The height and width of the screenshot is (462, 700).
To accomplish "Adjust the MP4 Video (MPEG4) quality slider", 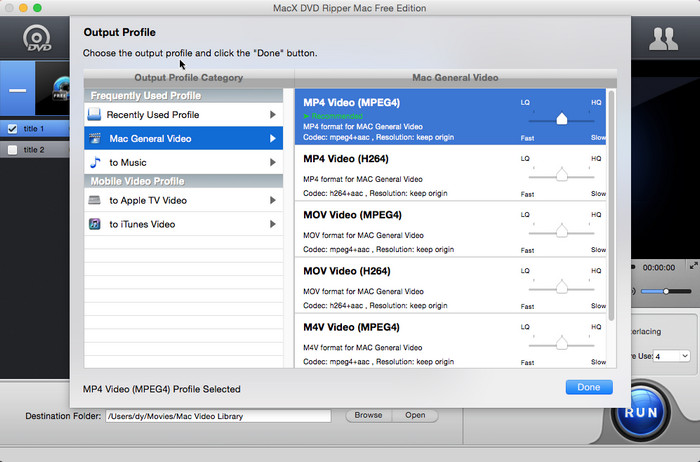I will point(562,119).
